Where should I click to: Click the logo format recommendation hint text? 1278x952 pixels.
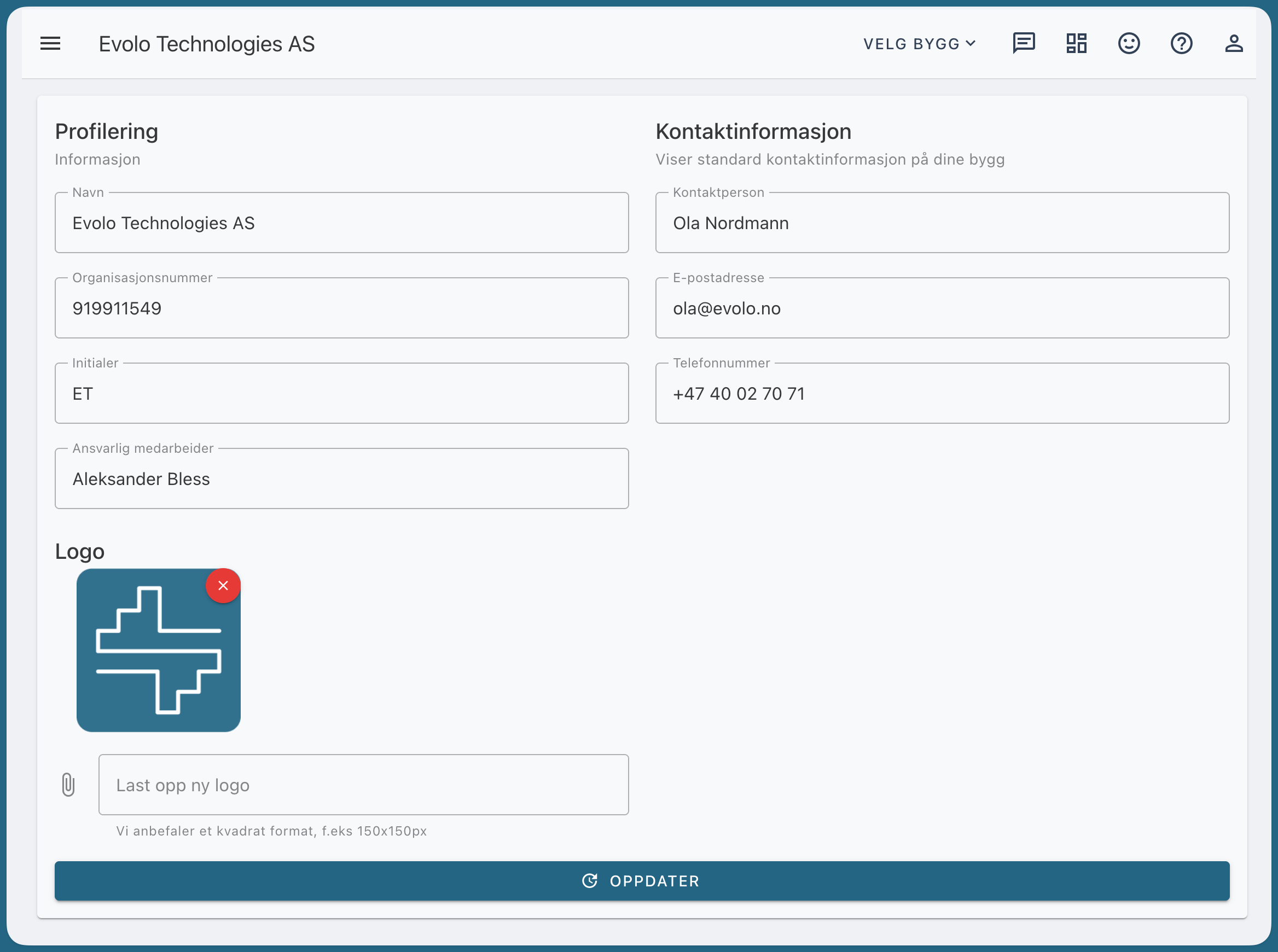[271, 831]
